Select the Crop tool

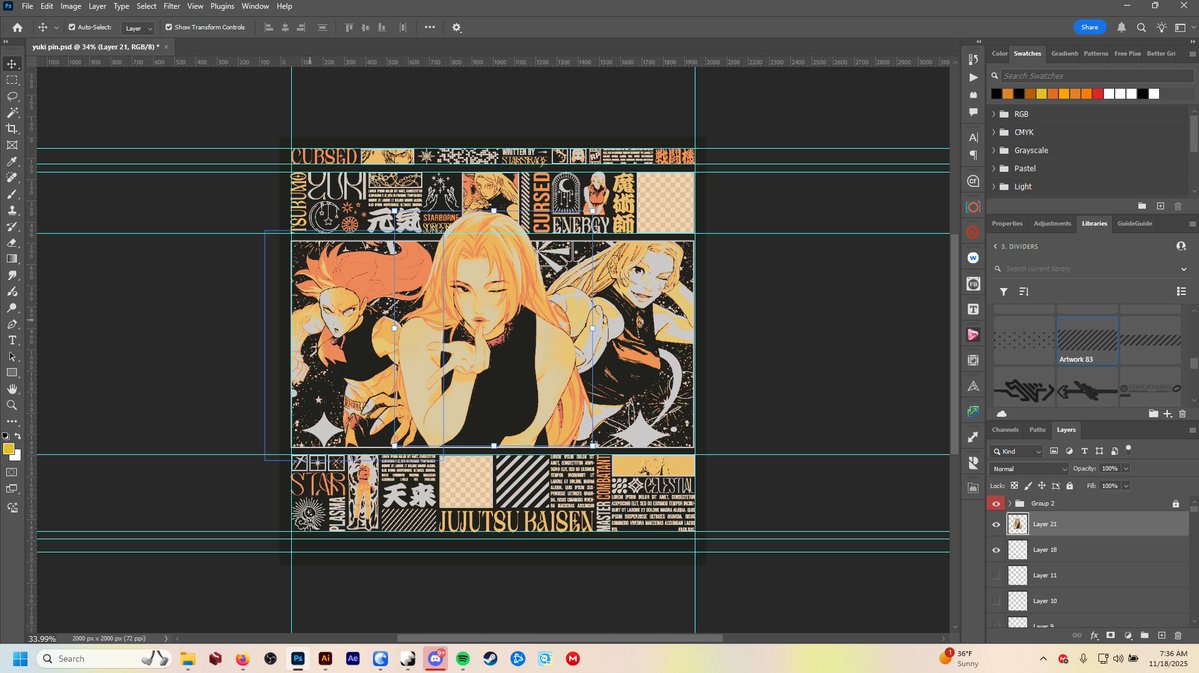point(12,128)
